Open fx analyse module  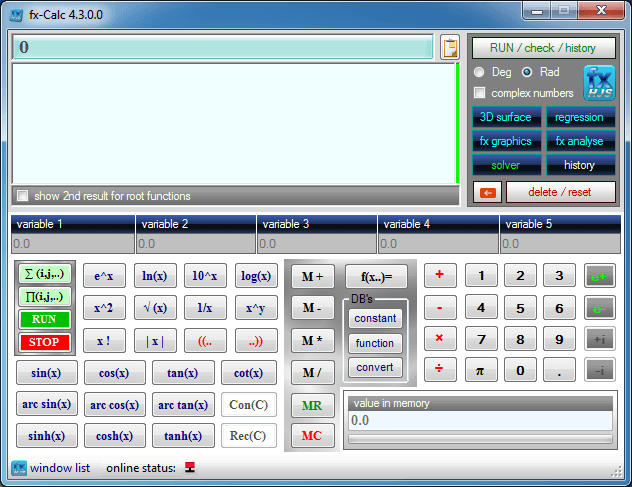click(581, 141)
